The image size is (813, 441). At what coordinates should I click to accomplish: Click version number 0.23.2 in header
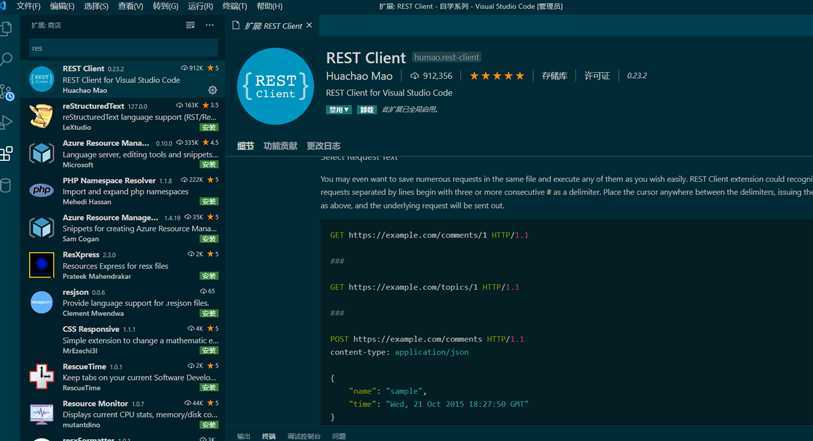(637, 76)
